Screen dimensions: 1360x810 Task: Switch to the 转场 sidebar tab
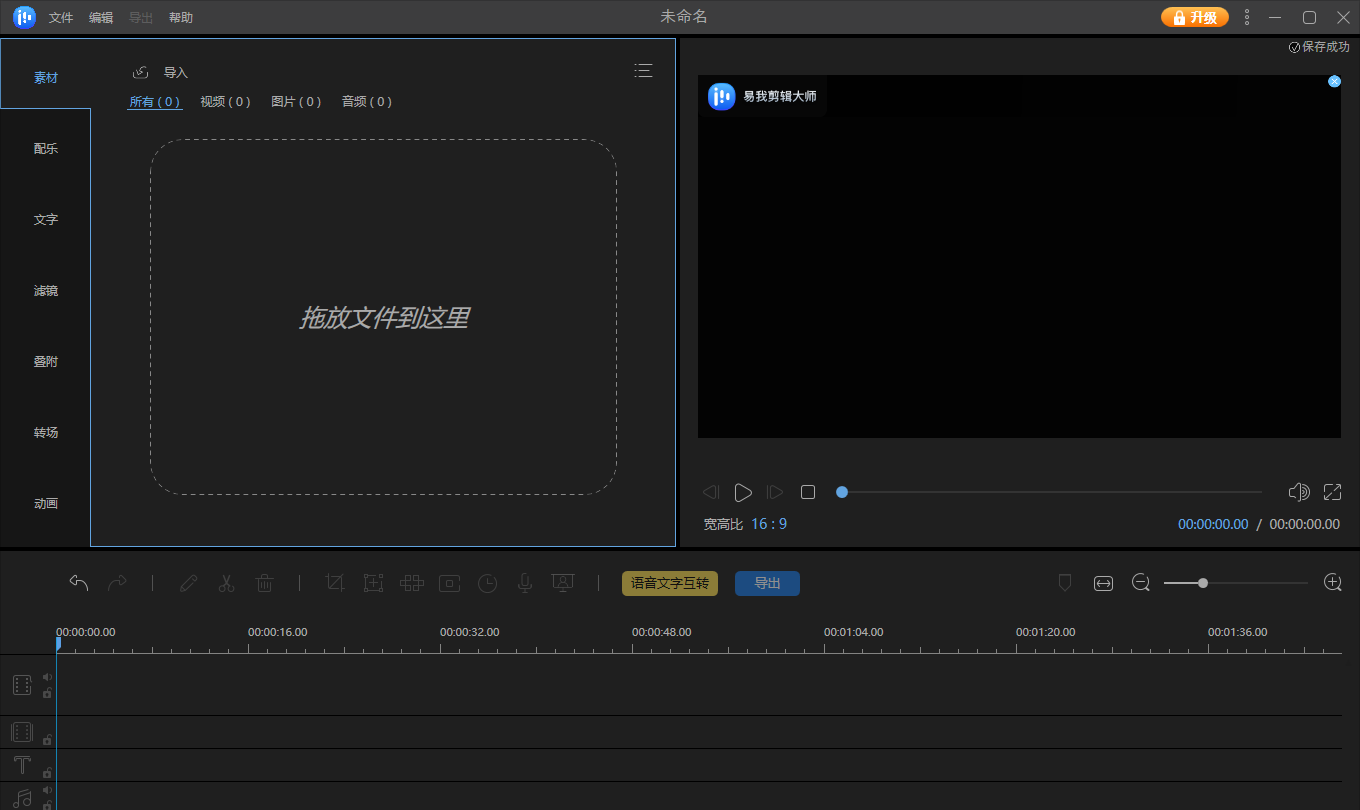46,432
